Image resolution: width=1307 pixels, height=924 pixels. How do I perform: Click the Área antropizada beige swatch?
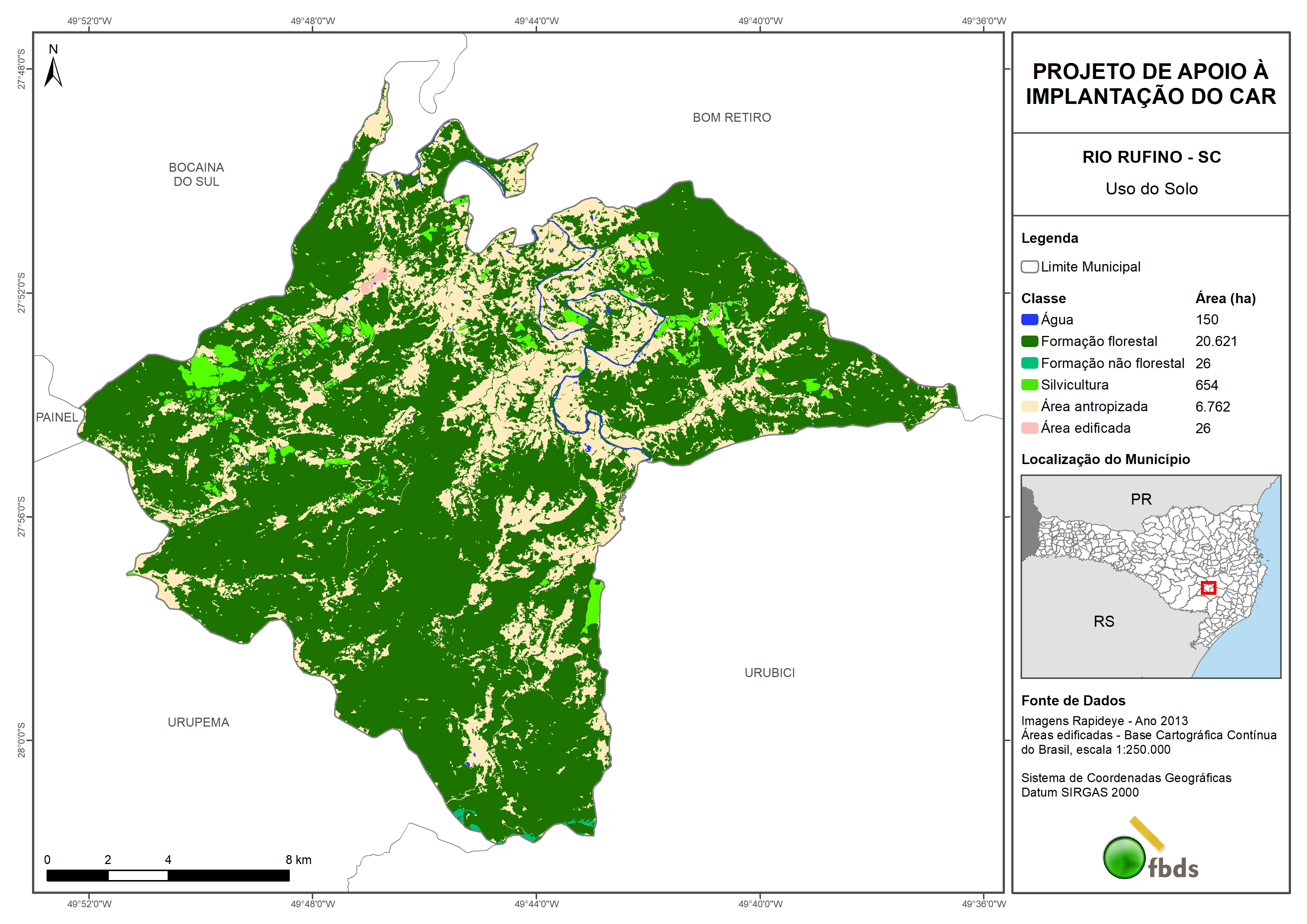click(x=1029, y=406)
